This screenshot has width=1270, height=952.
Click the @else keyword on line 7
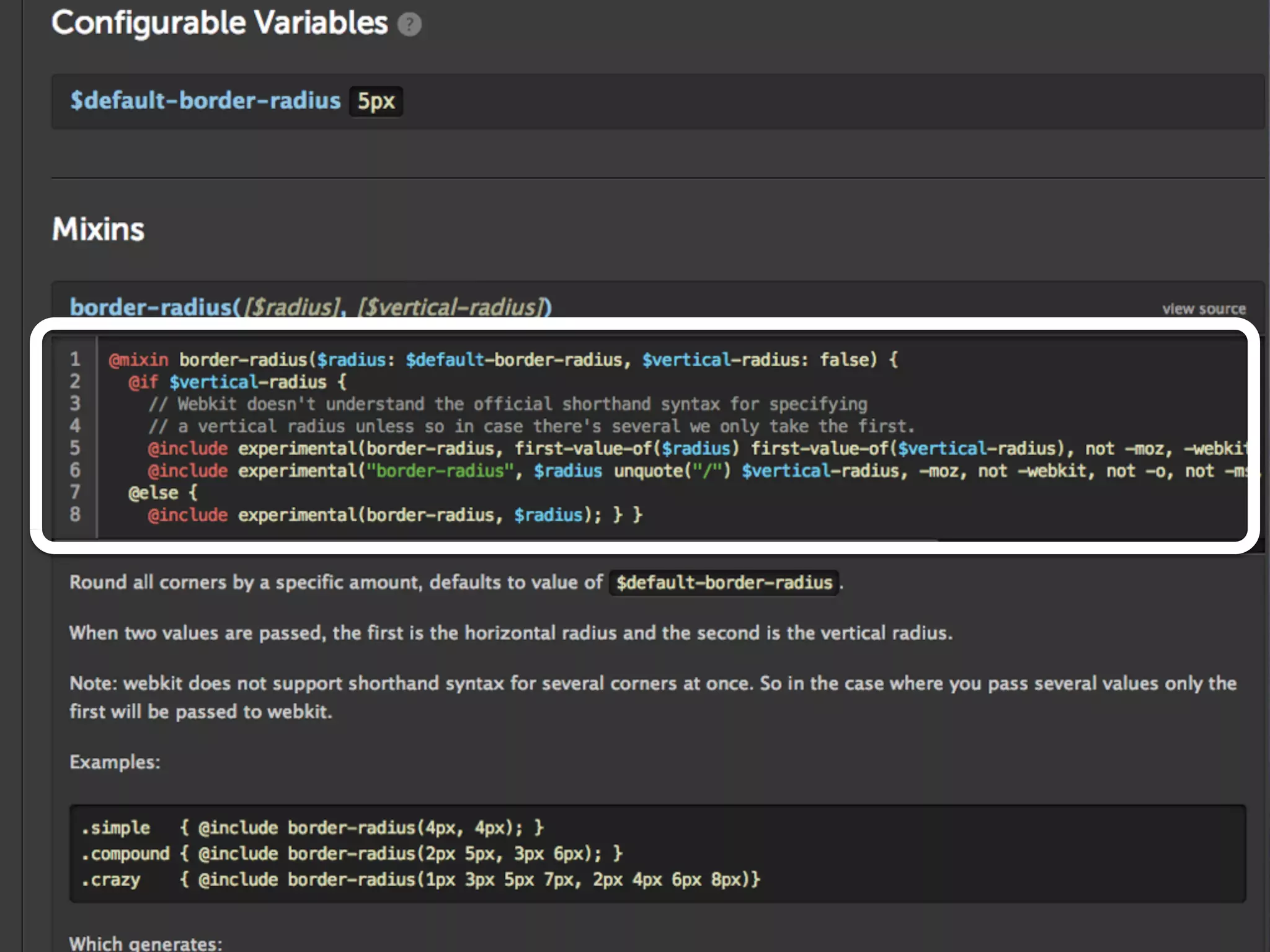153,493
